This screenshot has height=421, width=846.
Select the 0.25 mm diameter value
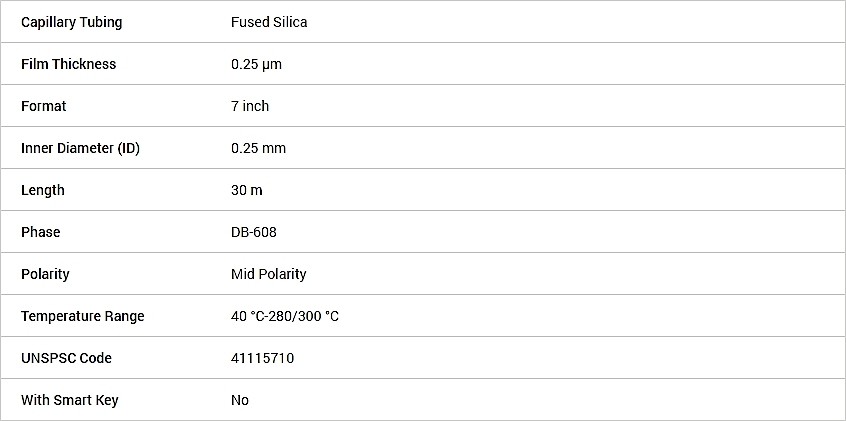click(258, 148)
